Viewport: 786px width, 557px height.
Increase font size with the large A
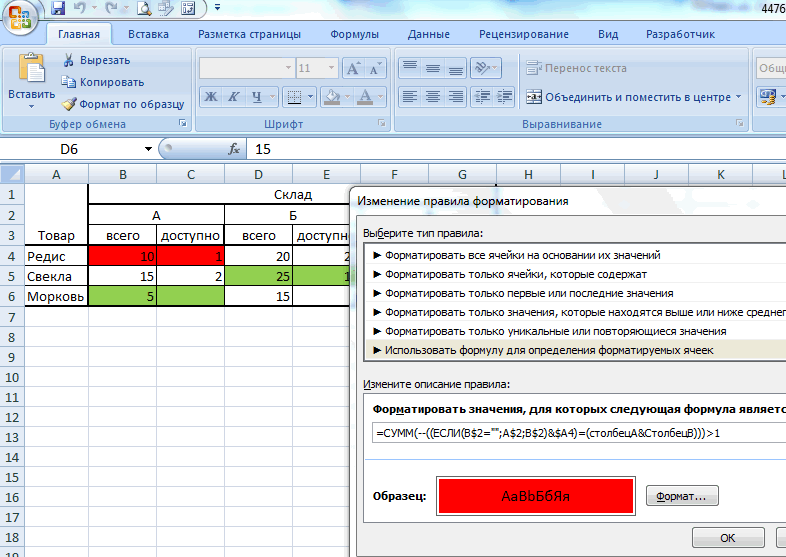click(353, 68)
